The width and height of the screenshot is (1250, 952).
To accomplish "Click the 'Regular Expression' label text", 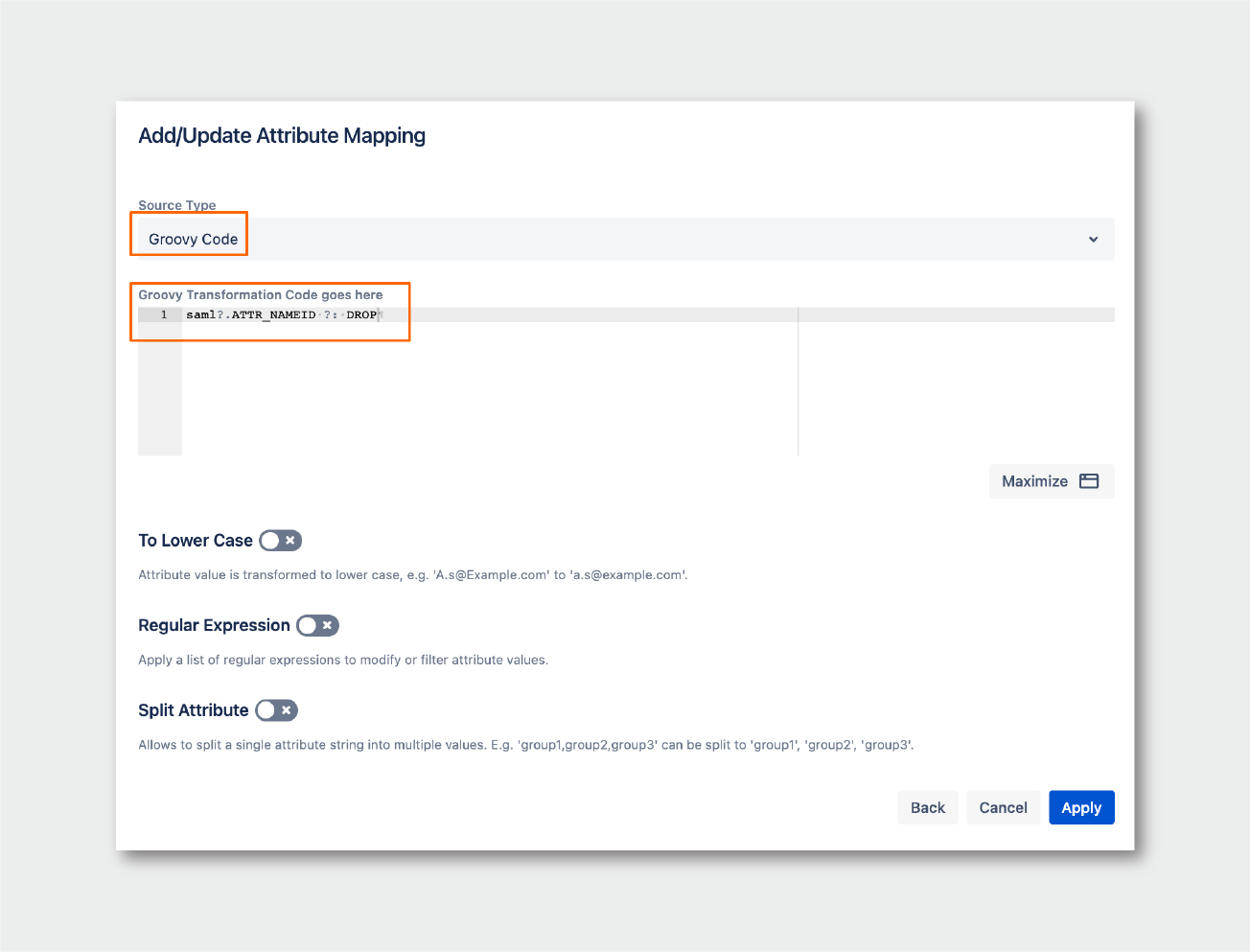I will 214,626.
